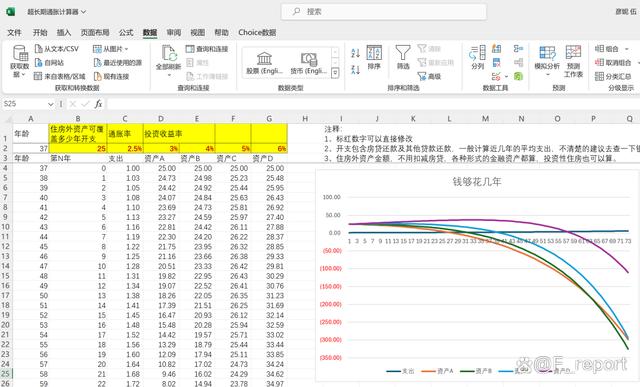Screen dimensions: 640x387
Task: Expand the Data Validation dropdown arrow
Action: [507, 76]
